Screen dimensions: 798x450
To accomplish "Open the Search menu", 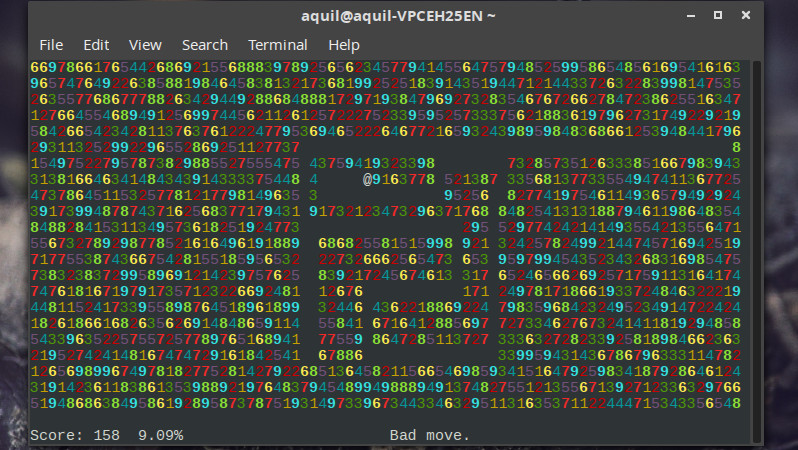I will coord(205,45).
